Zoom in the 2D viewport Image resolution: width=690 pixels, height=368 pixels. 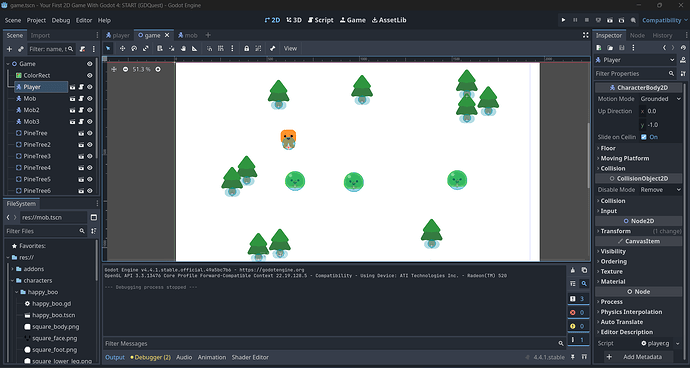pos(158,70)
